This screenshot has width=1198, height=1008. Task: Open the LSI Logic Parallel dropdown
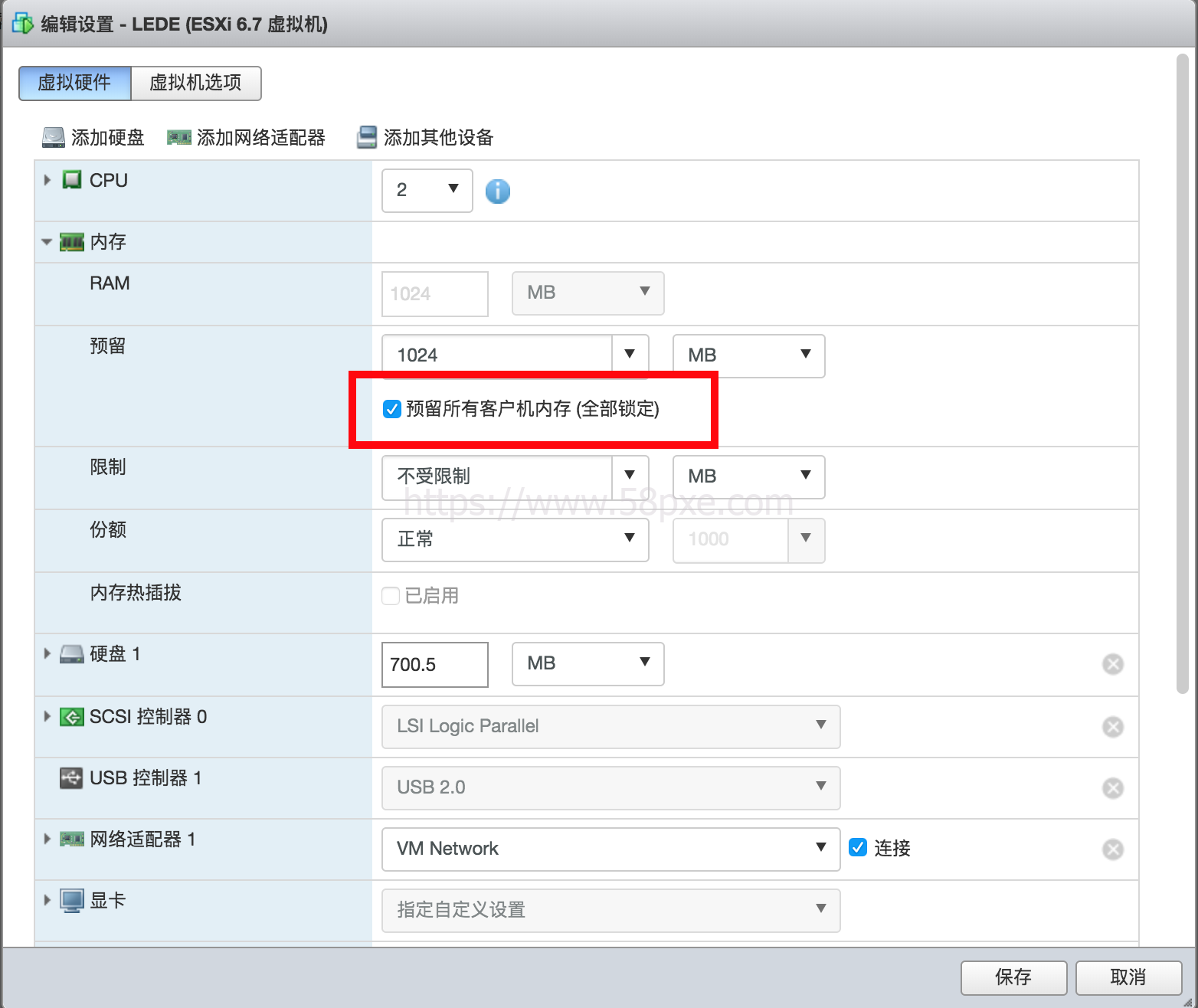click(611, 727)
